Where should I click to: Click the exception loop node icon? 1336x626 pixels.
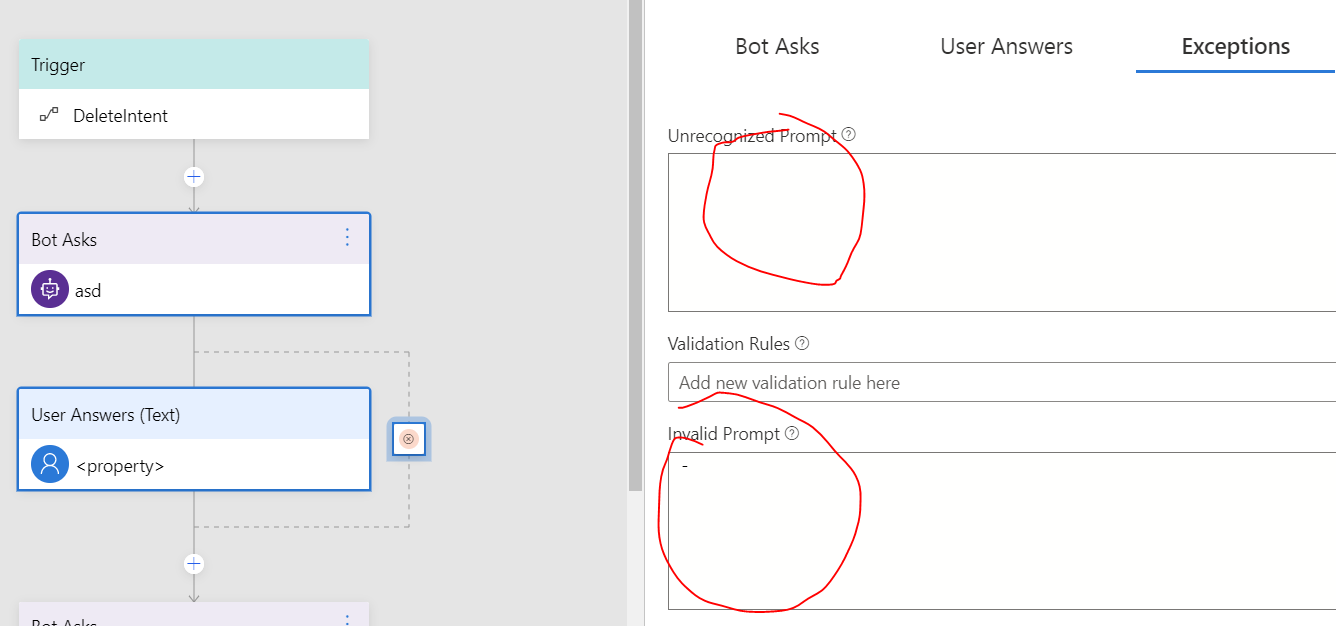tap(409, 439)
